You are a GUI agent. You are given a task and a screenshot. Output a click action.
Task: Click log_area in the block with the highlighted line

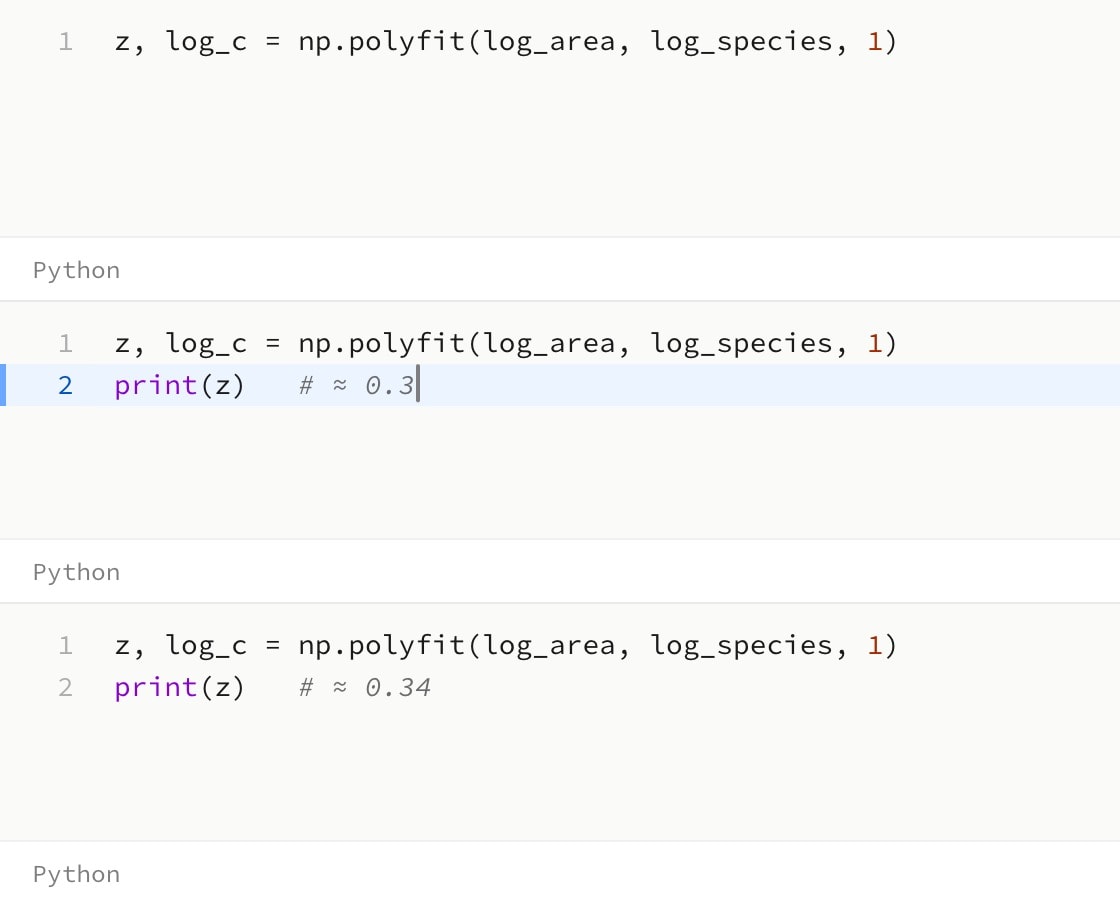(x=549, y=343)
